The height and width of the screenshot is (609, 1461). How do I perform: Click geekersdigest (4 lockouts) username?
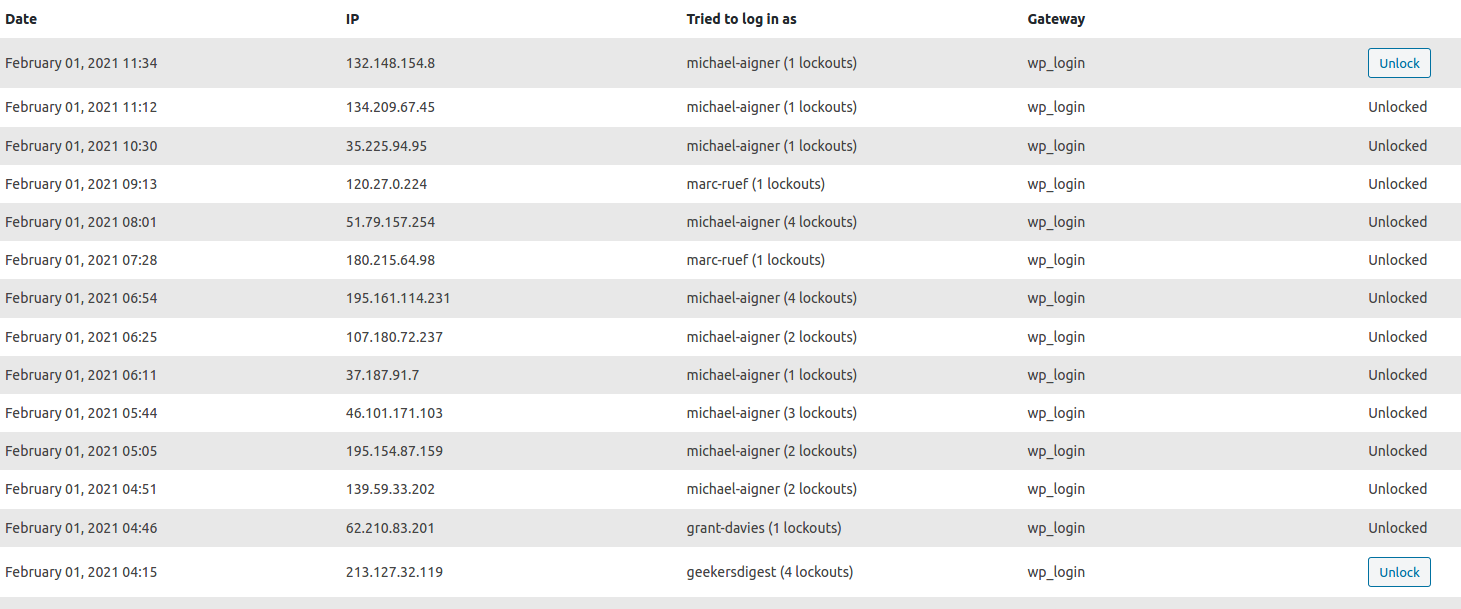(769, 572)
